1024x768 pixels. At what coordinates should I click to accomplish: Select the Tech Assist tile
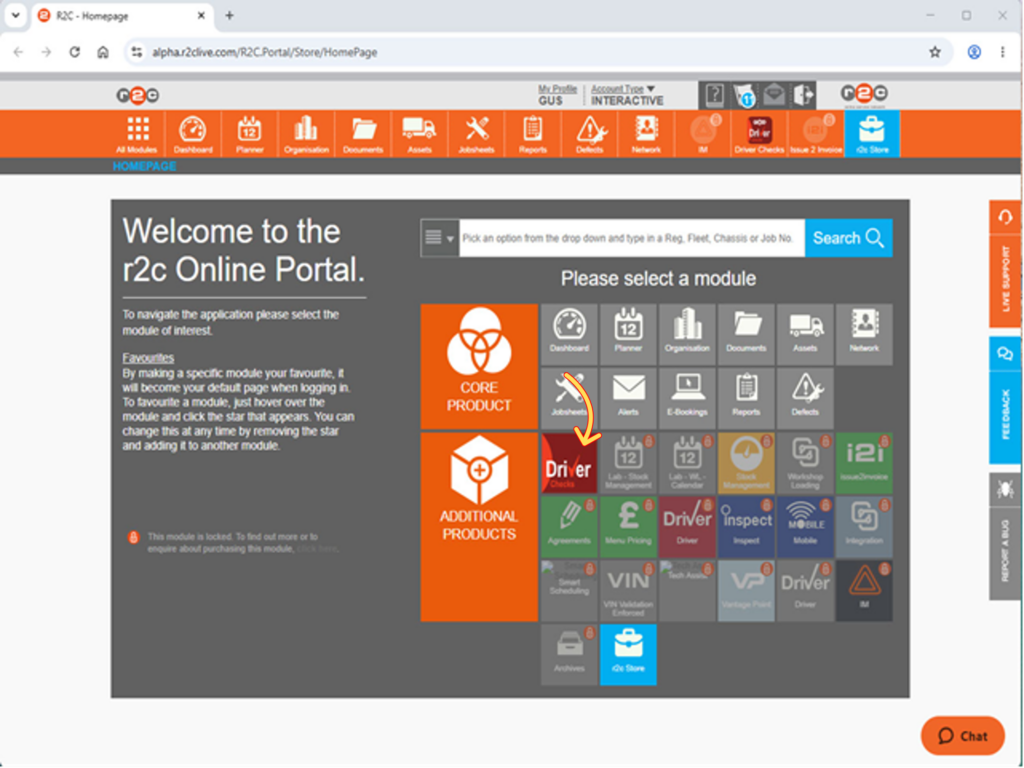click(687, 590)
